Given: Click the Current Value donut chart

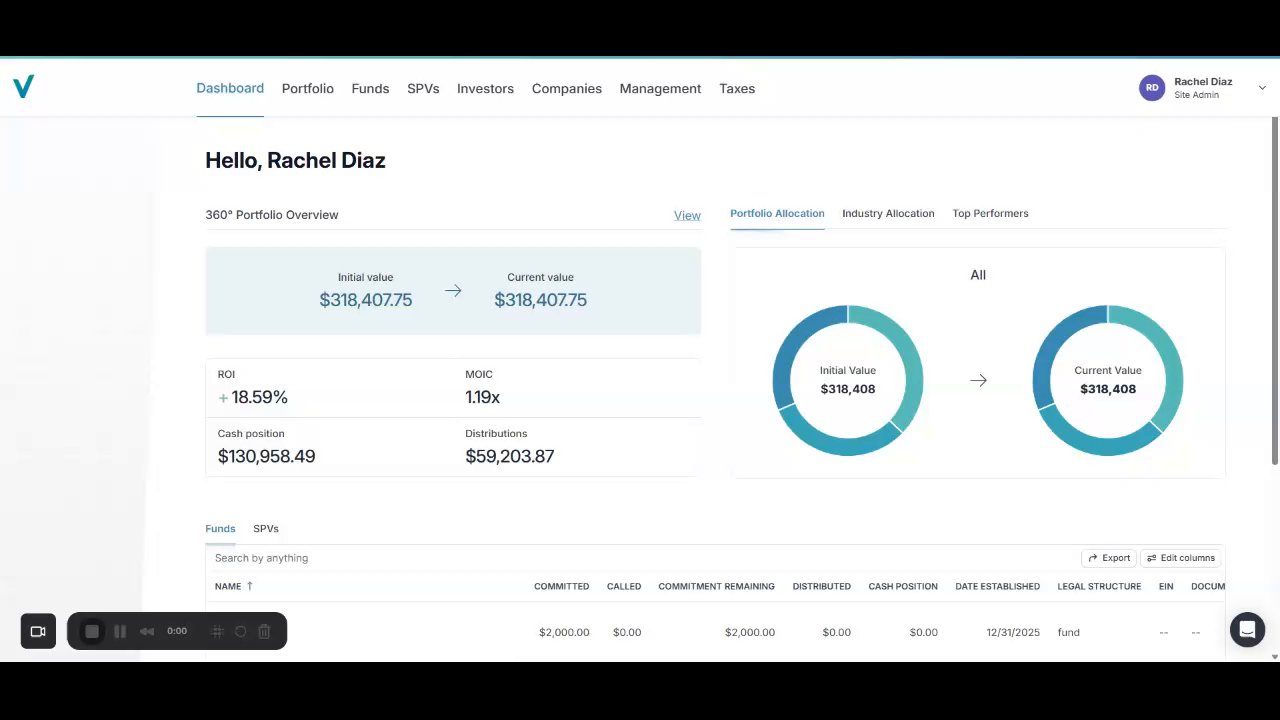Looking at the screenshot, I should click(1108, 380).
